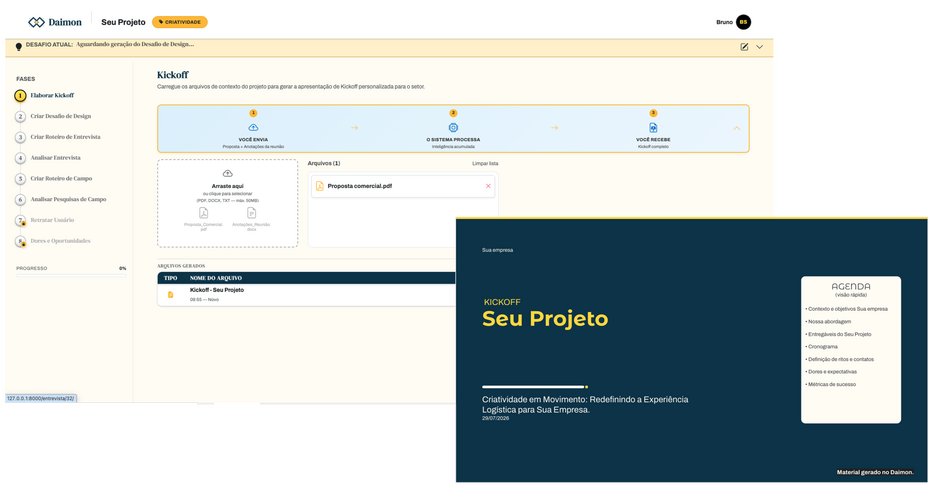Expand the Desafio Atual banner chevron

pyautogui.click(x=759, y=47)
